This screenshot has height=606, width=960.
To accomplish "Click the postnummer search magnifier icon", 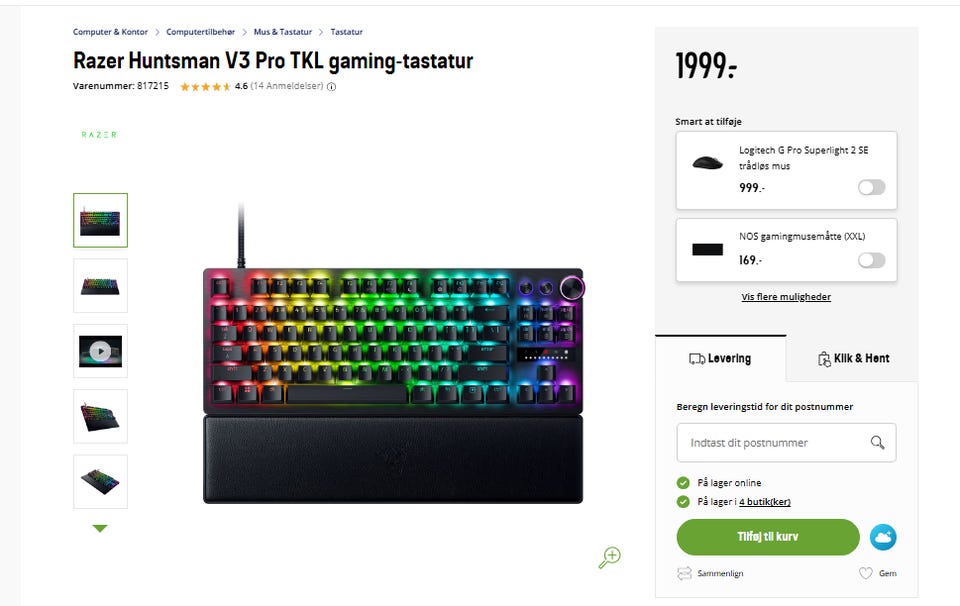I will (877, 443).
